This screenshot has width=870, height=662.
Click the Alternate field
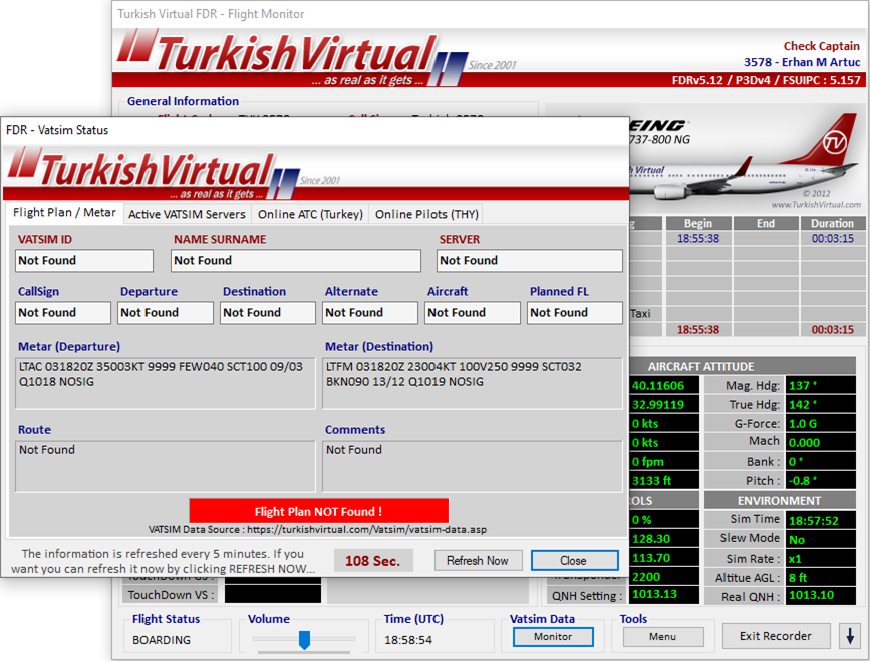click(370, 312)
